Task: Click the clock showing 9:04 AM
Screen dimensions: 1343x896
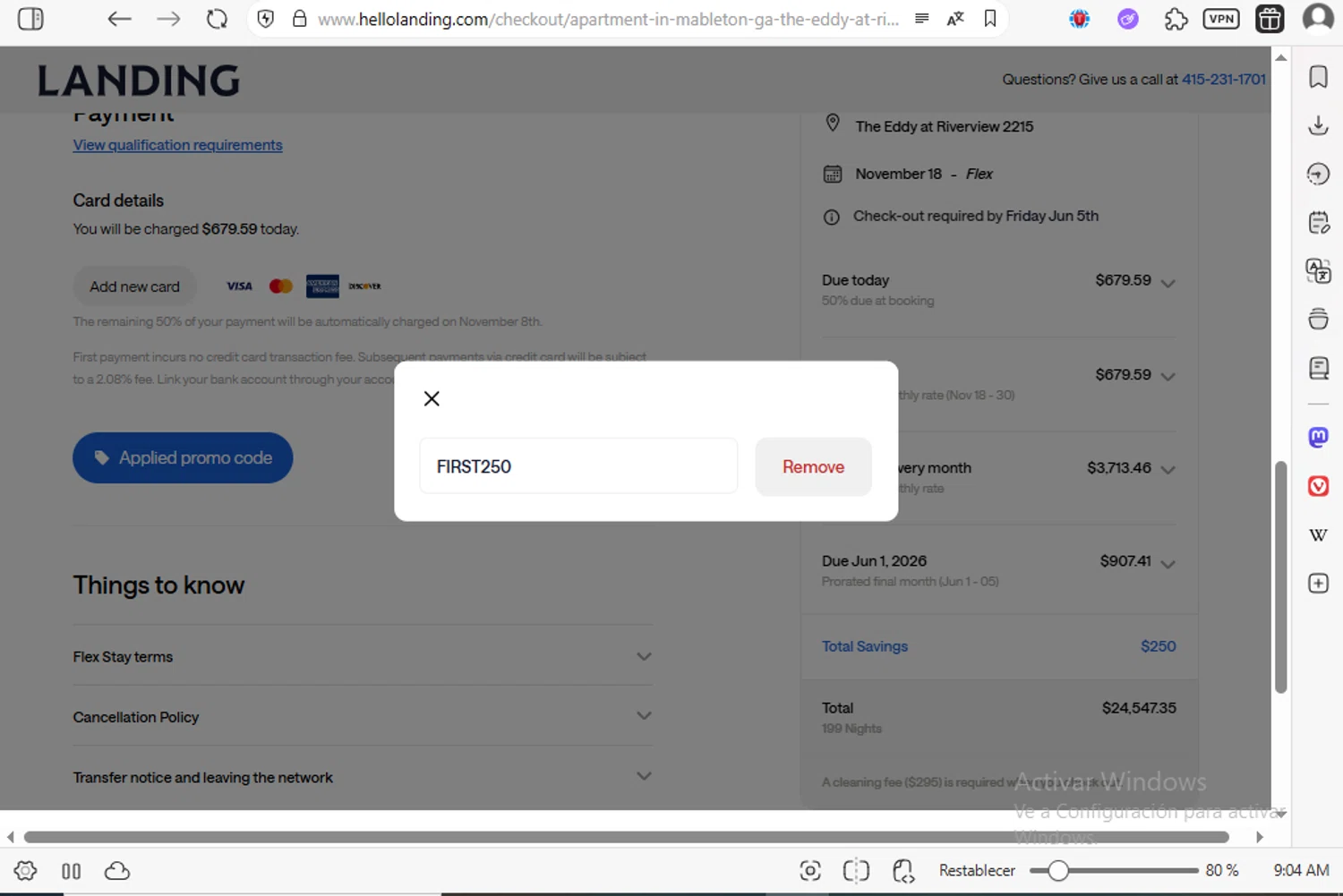Action: pos(1301,870)
